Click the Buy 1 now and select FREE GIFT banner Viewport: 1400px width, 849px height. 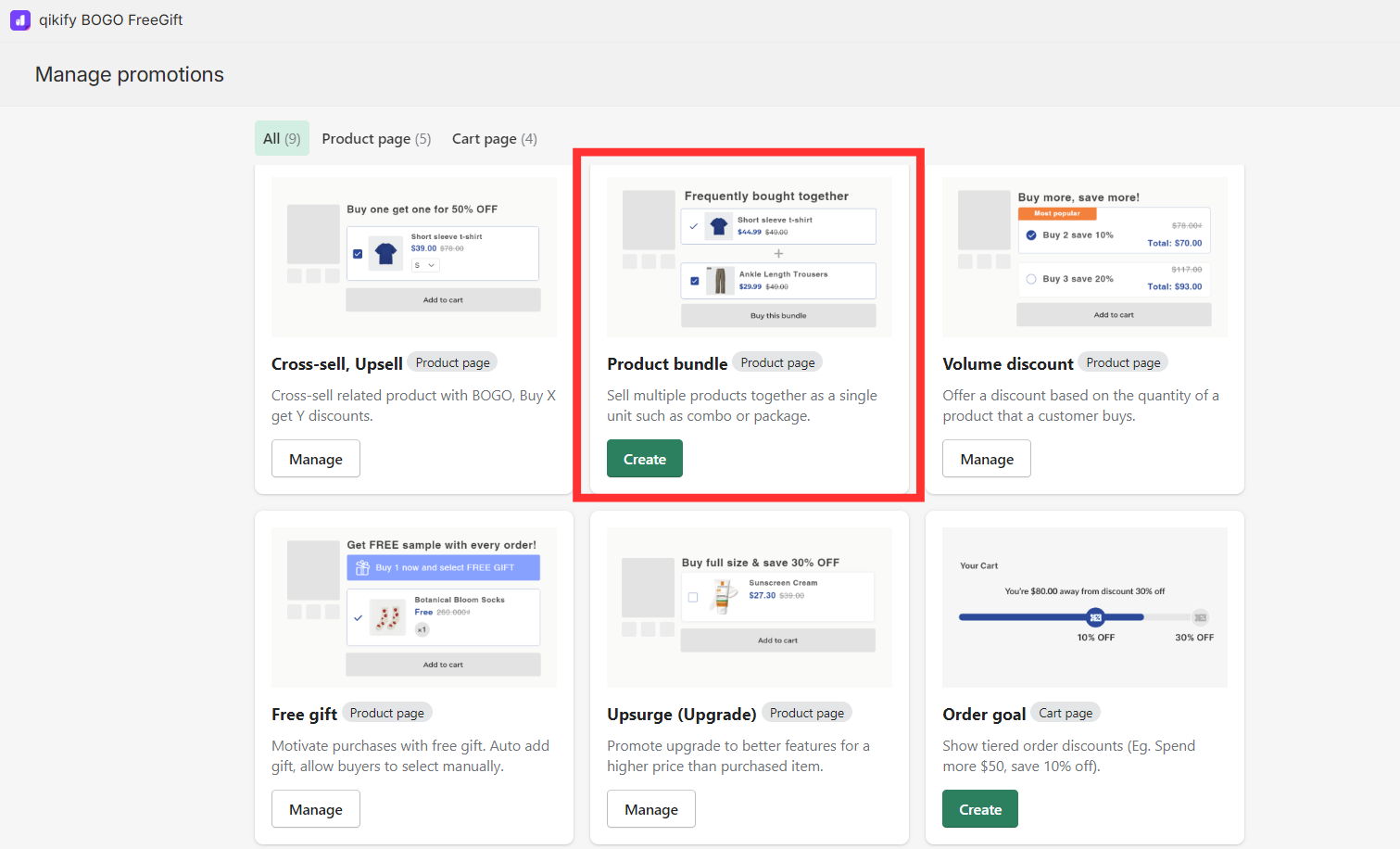444,567
